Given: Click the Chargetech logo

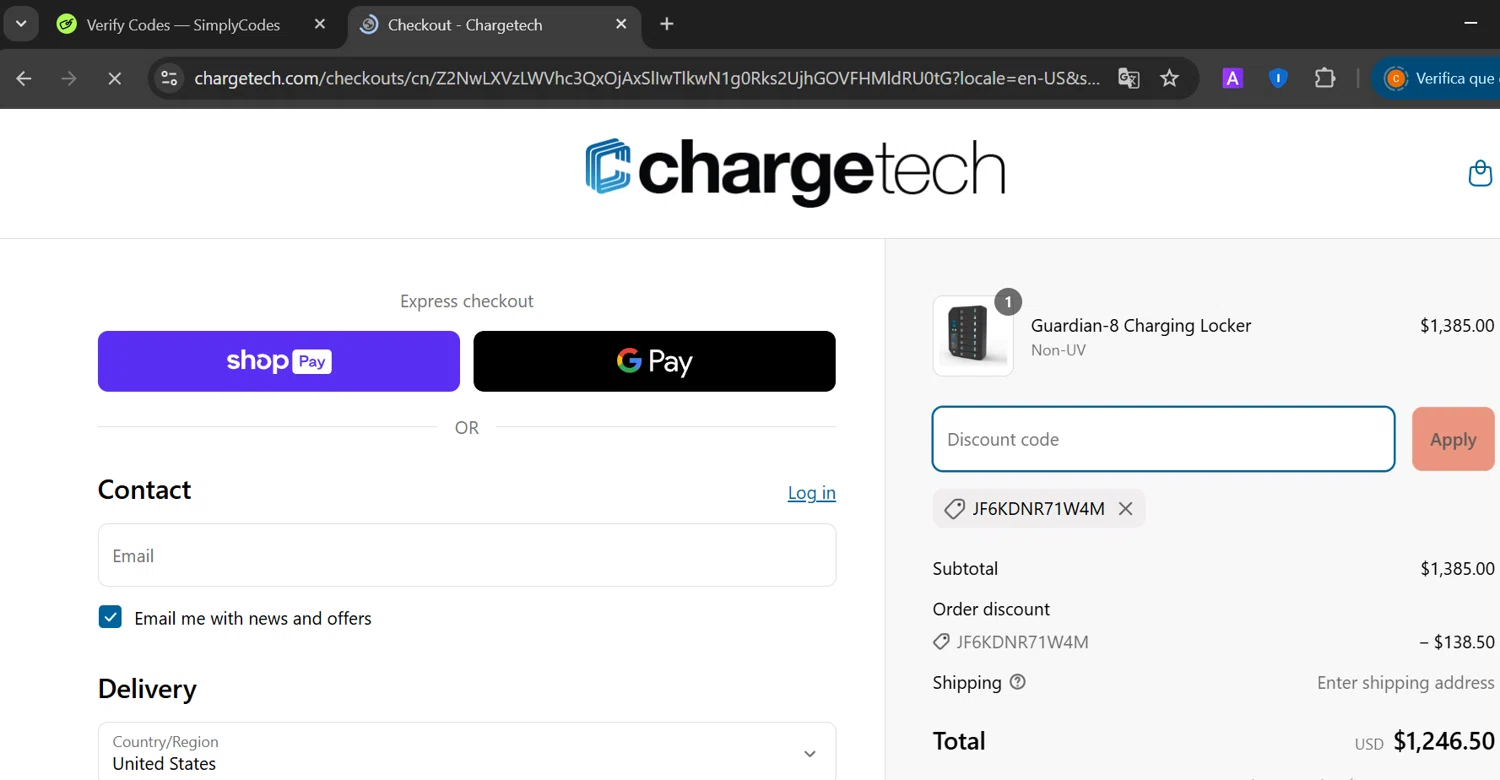Looking at the screenshot, I should (795, 172).
